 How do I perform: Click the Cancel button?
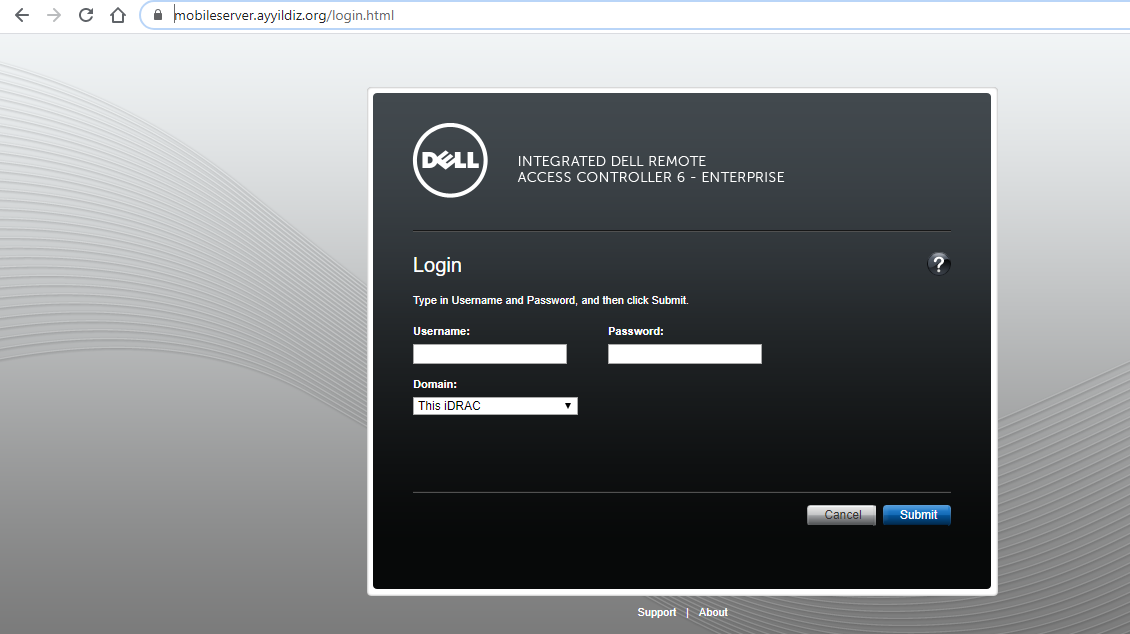(x=841, y=514)
